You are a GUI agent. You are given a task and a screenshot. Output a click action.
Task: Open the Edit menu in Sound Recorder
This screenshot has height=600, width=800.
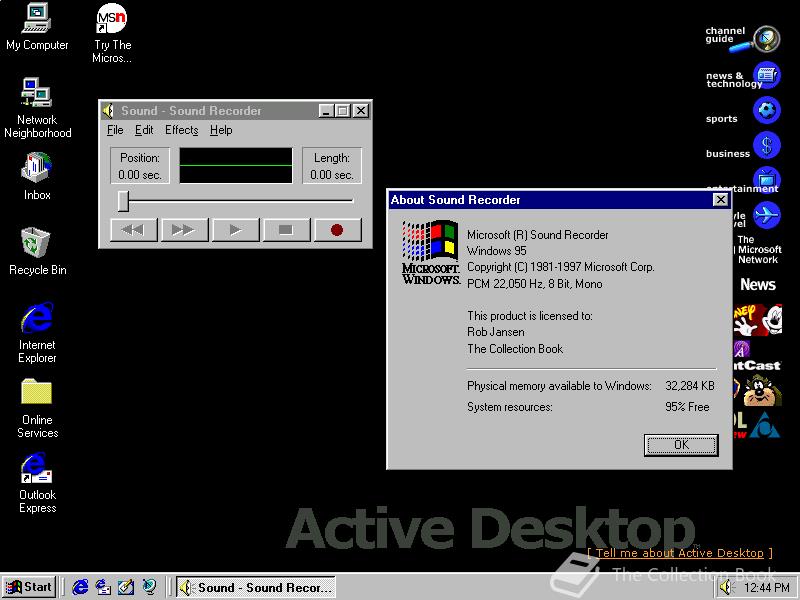(144, 130)
